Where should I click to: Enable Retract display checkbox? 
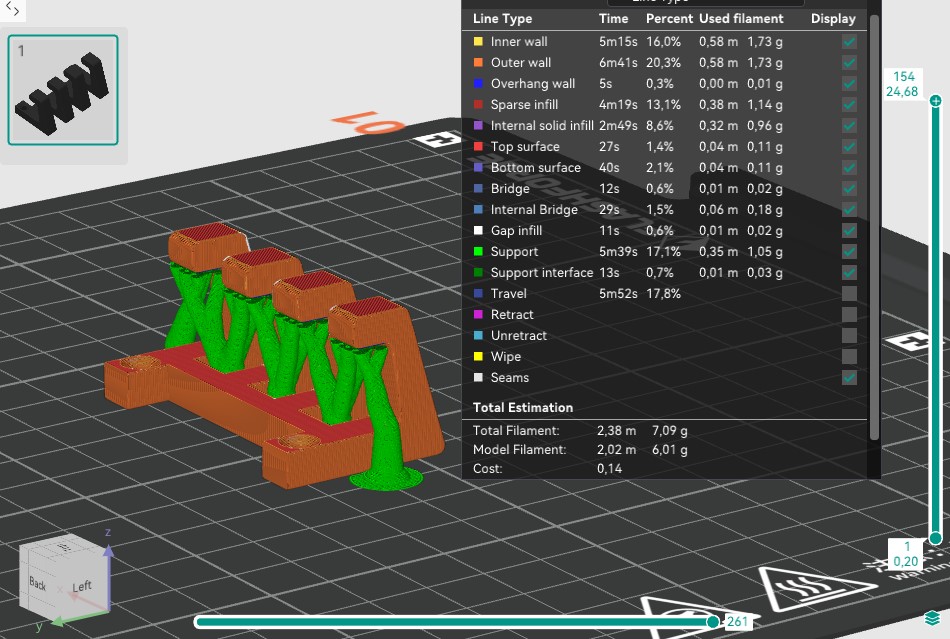click(x=849, y=314)
